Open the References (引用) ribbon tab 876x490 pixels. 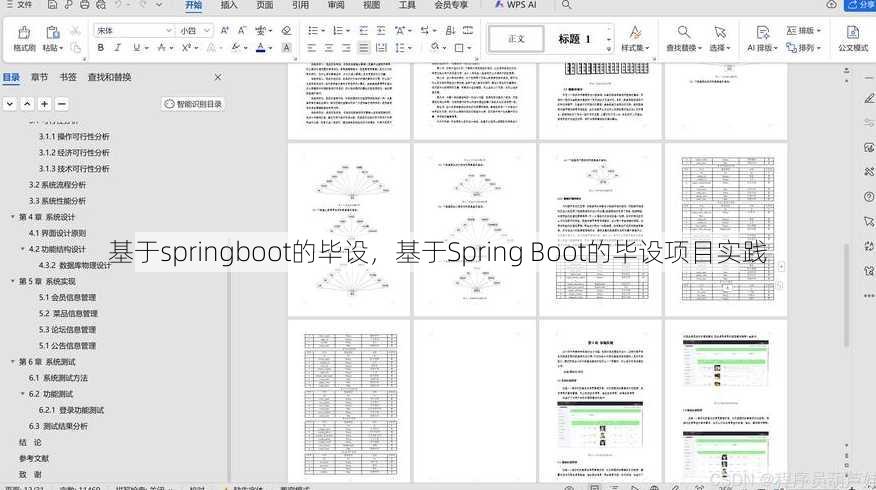(301, 4)
